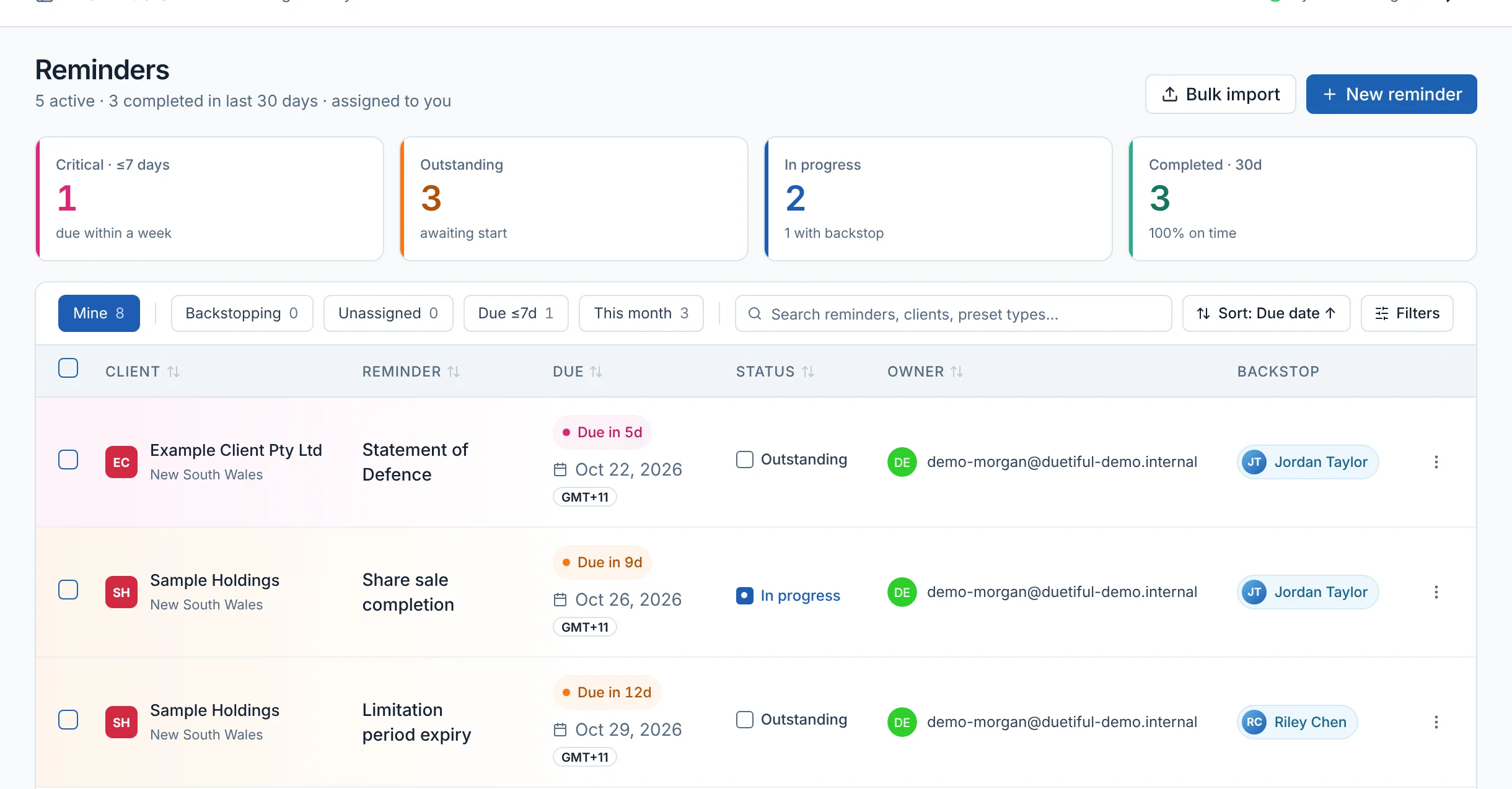Click the SH avatar beside Limitation period expiry
1512x789 pixels.
(121, 722)
